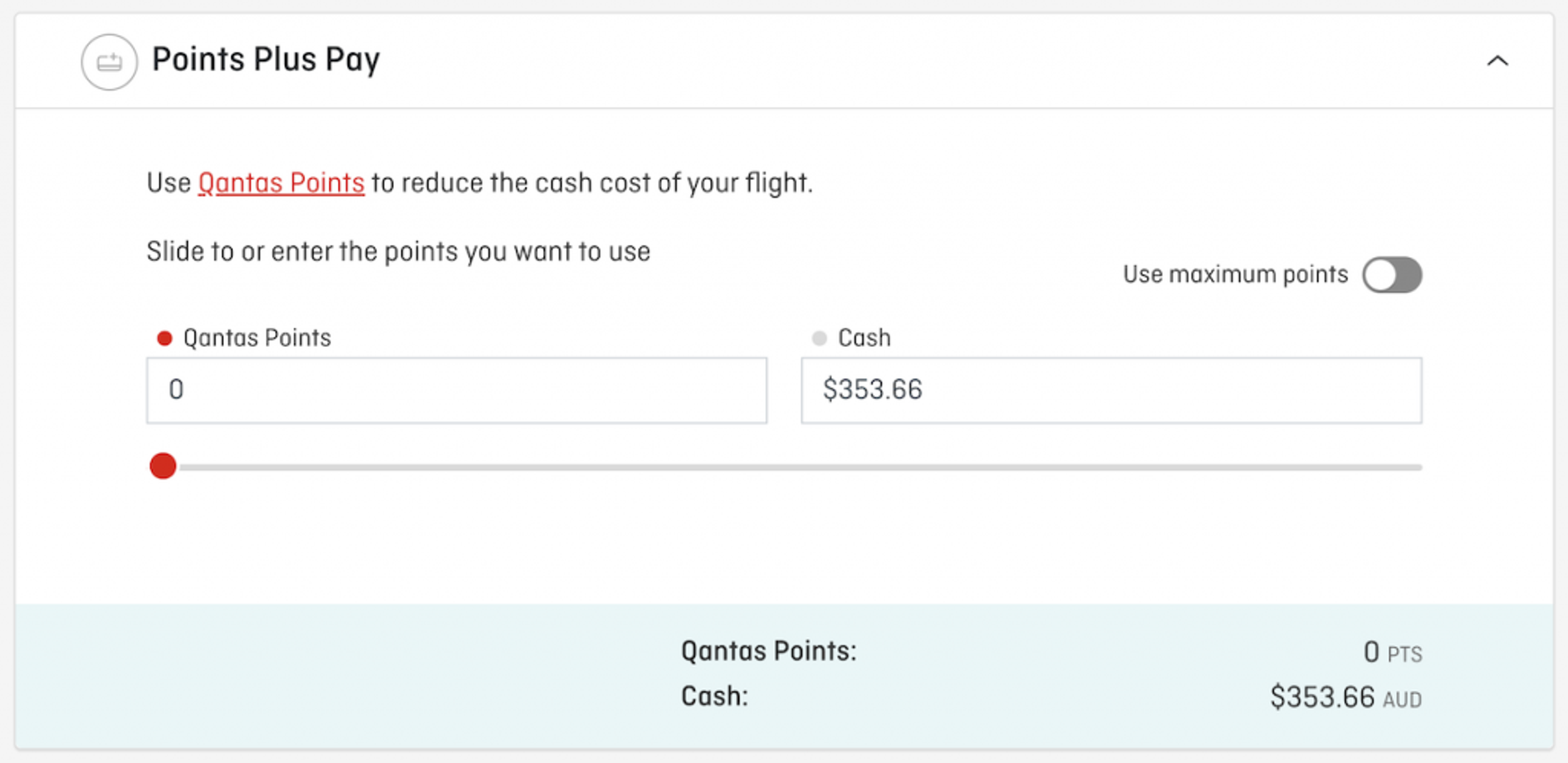Screen dimensions: 1568x763
Task: Click the red dot beside Qantas Points
Action: pos(164,338)
